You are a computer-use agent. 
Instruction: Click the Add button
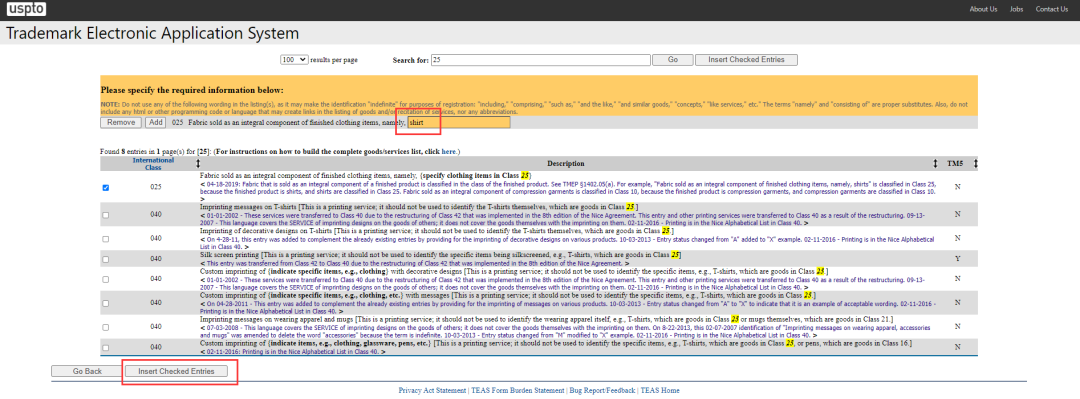(x=155, y=122)
